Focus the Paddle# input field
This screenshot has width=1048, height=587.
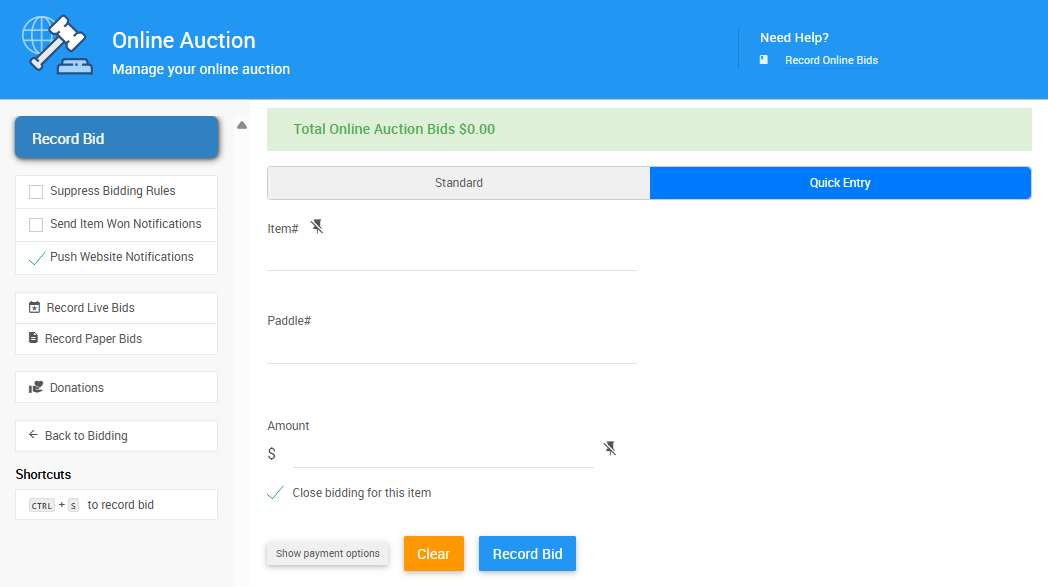coord(452,349)
